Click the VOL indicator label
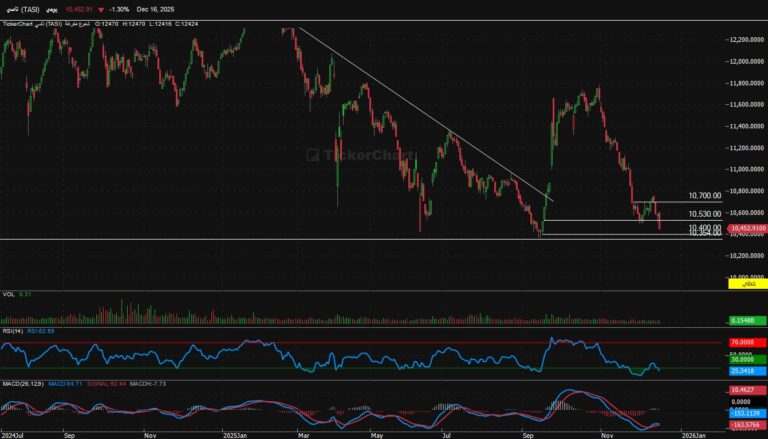Image resolution: width=768 pixels, height=439 pixels. point(9,294)
